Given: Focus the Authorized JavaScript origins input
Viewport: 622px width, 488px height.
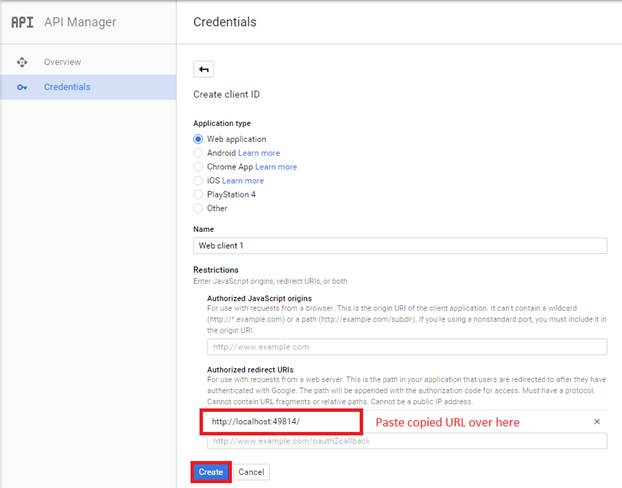Looking at the screenshot, I should [x=407, y=347].
